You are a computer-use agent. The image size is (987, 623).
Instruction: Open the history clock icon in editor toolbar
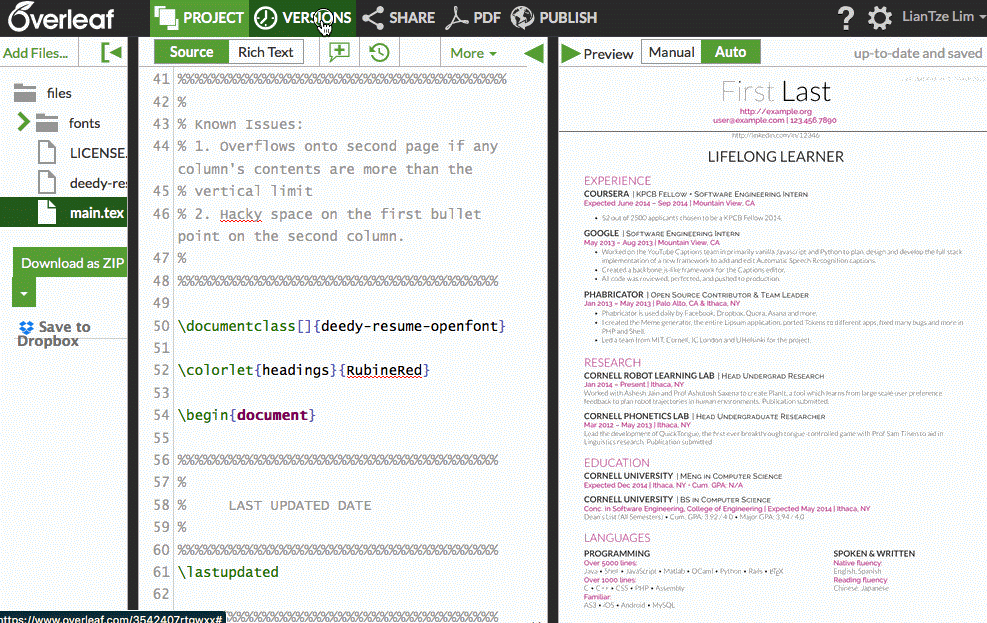coord(379,53)
